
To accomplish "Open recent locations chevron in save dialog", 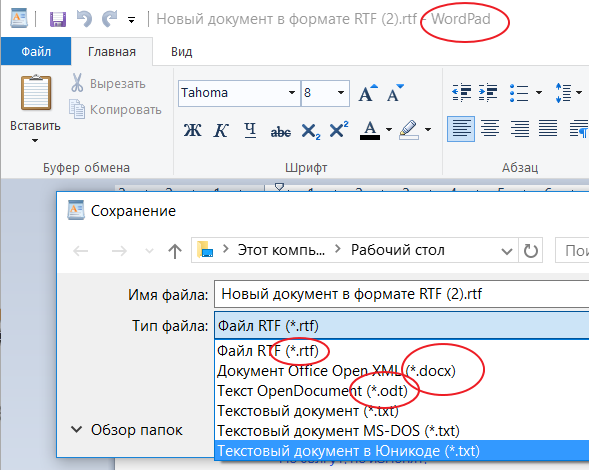I will (149, 251).
